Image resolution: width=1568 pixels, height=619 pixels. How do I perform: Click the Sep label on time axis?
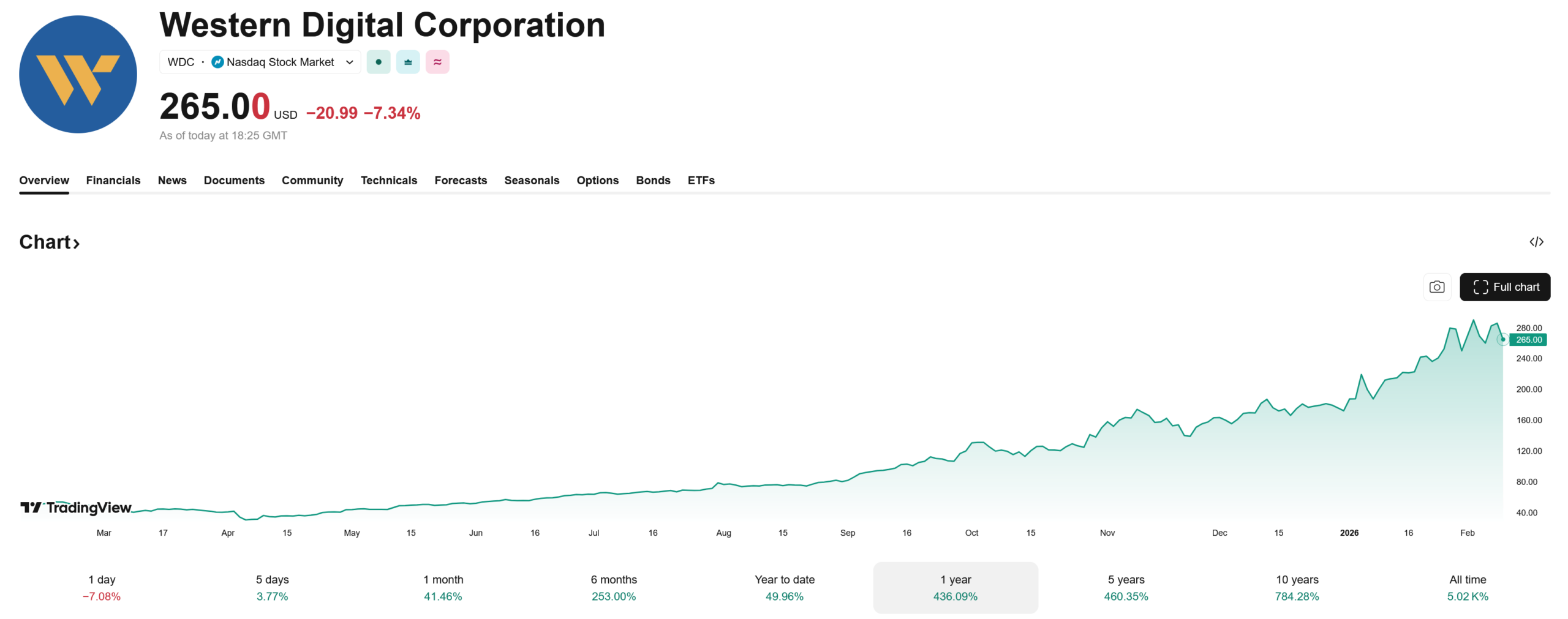pyautogui.click(x=848, y=533)
